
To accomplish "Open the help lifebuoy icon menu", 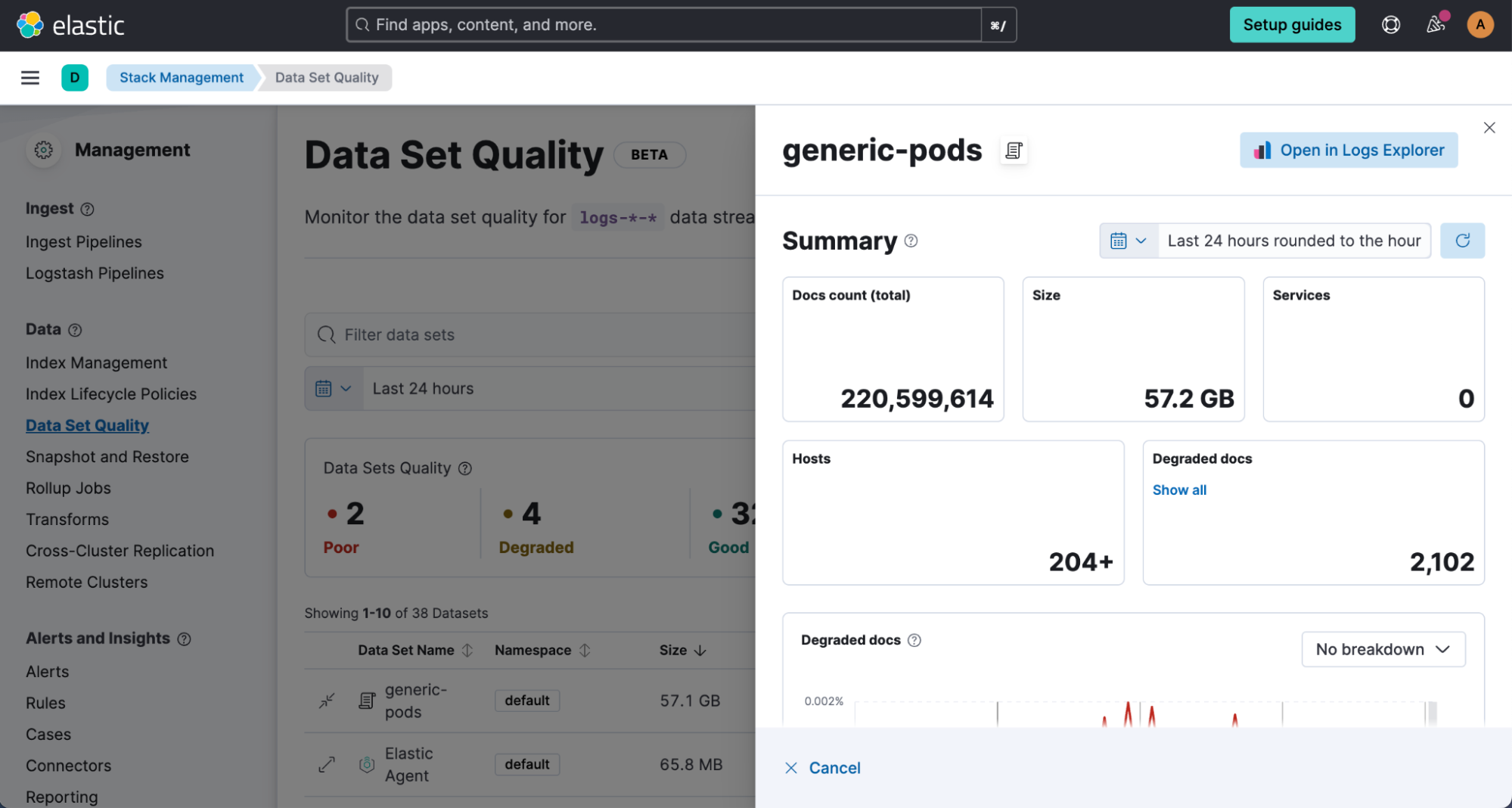I will 1390,25.
